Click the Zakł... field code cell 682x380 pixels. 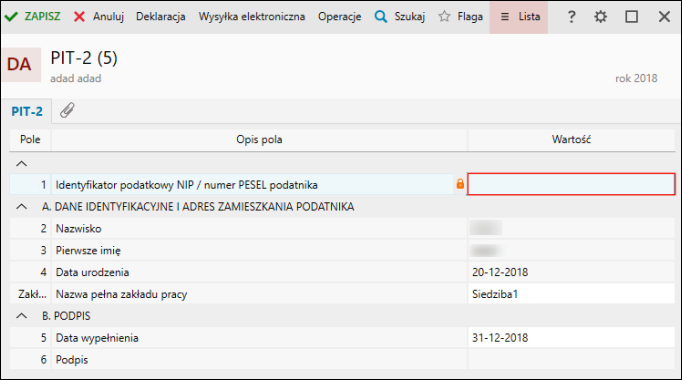pos(30,294)
